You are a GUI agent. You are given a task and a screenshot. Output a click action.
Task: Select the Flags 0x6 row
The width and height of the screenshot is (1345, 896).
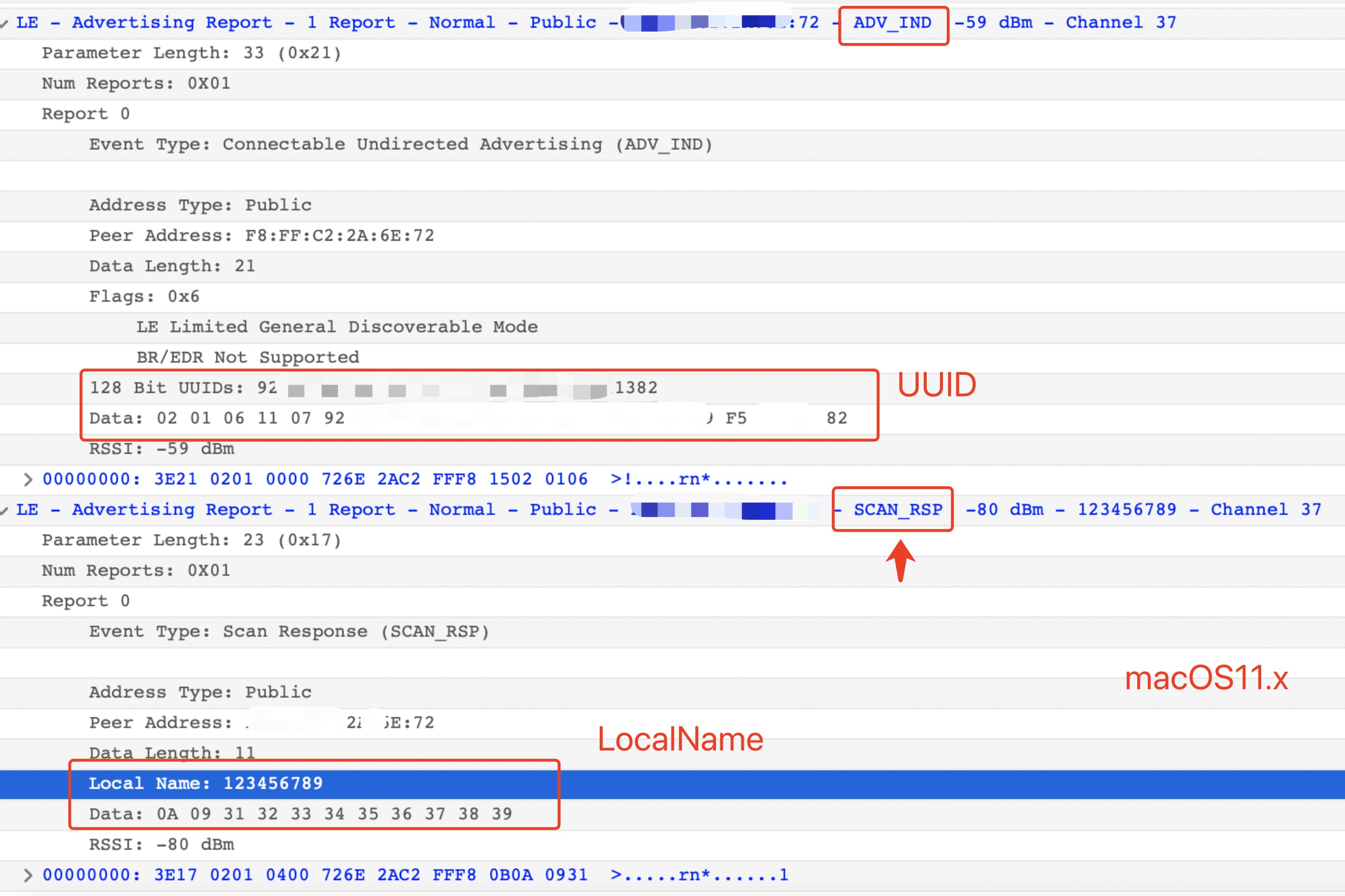tap(144, 297)
